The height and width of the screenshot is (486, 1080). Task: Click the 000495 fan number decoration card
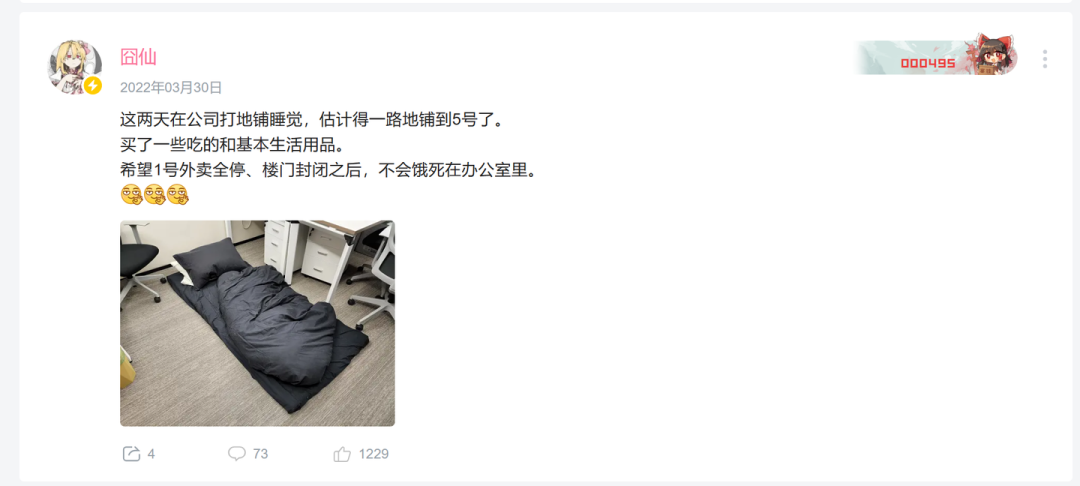[935, 59]
